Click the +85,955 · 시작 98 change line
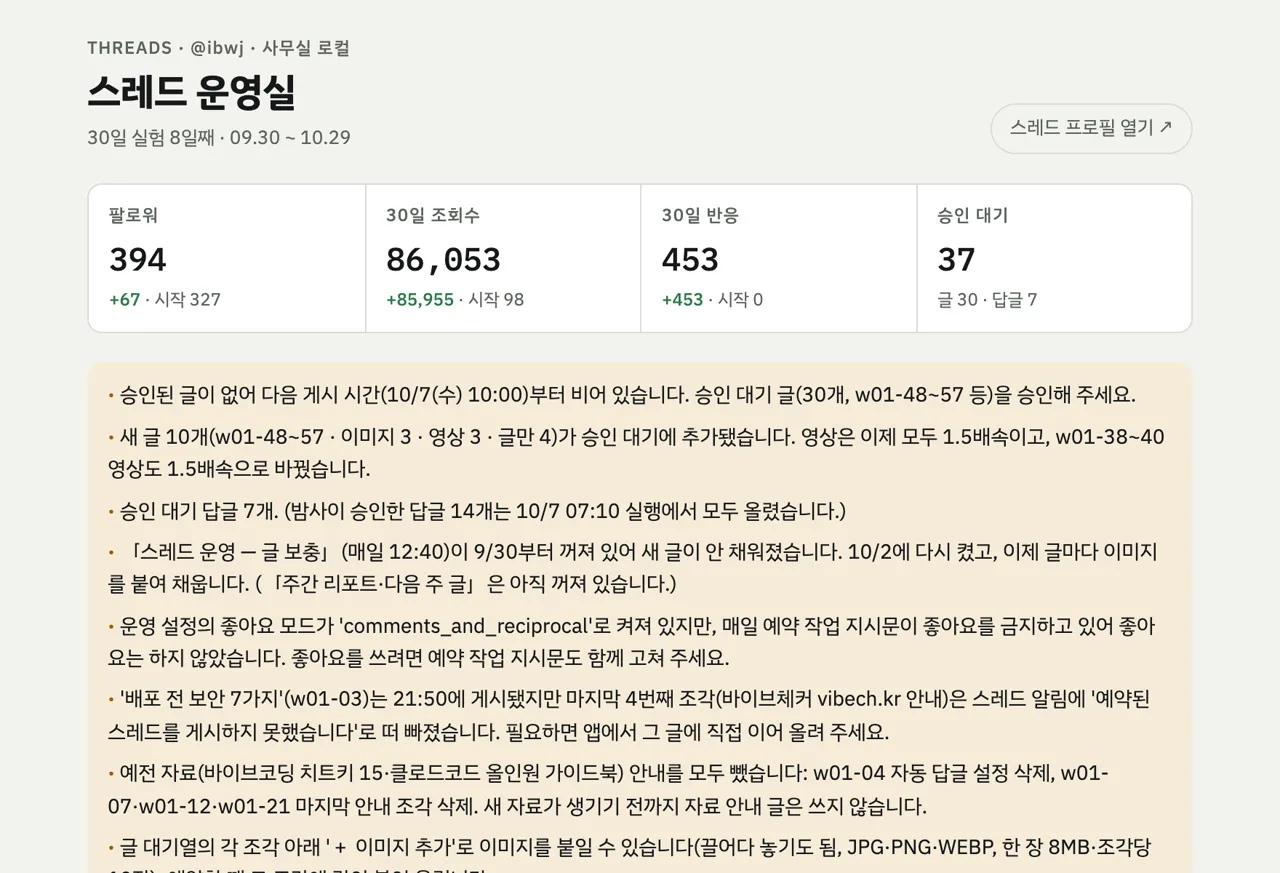The height and width of the screenshot is (873, 1280). 455,299
